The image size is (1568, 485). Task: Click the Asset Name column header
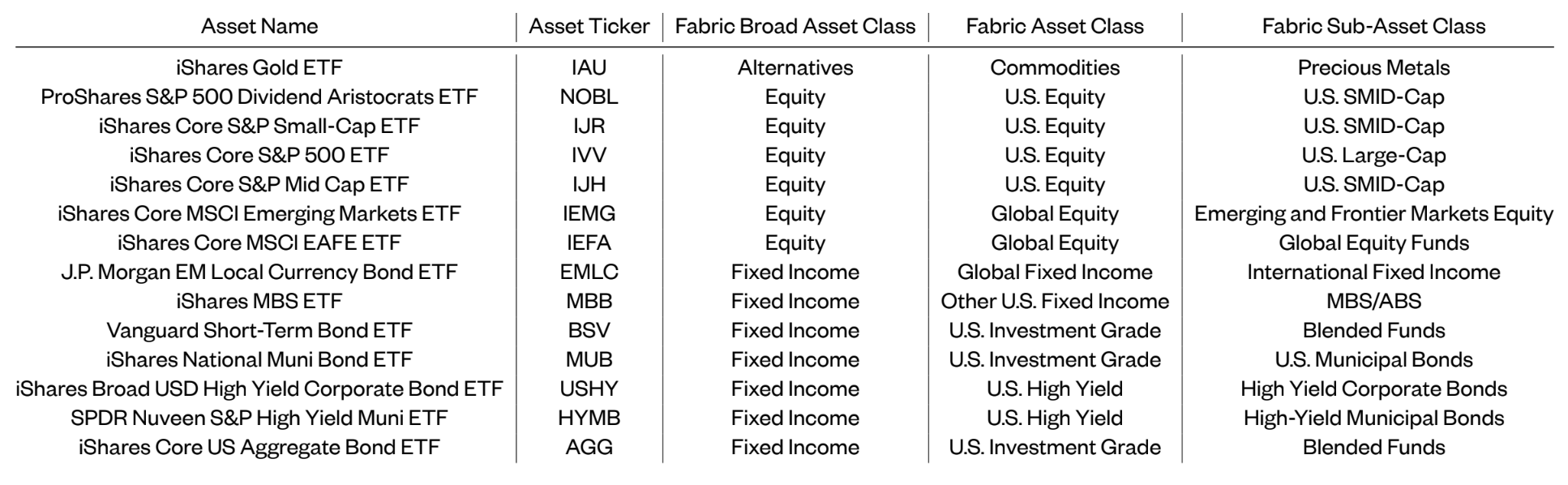click(x=259, y=26)
